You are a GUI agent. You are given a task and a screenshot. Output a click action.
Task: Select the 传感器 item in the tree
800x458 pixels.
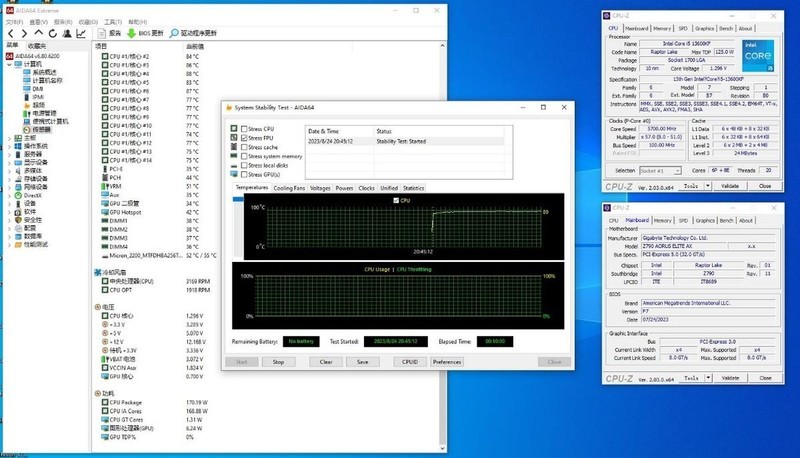tap(41, 129)
